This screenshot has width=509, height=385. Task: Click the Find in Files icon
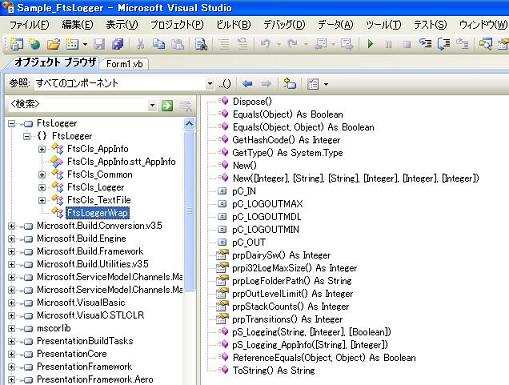tap(201, 44)
